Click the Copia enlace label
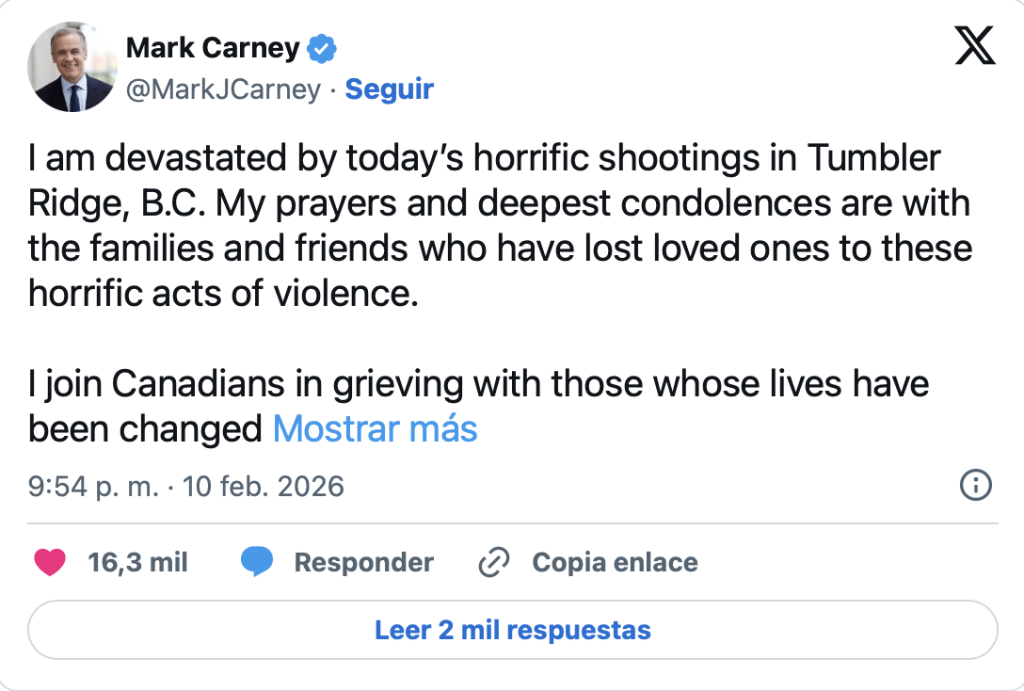1024x691 pixels. (x=614, y=562)
